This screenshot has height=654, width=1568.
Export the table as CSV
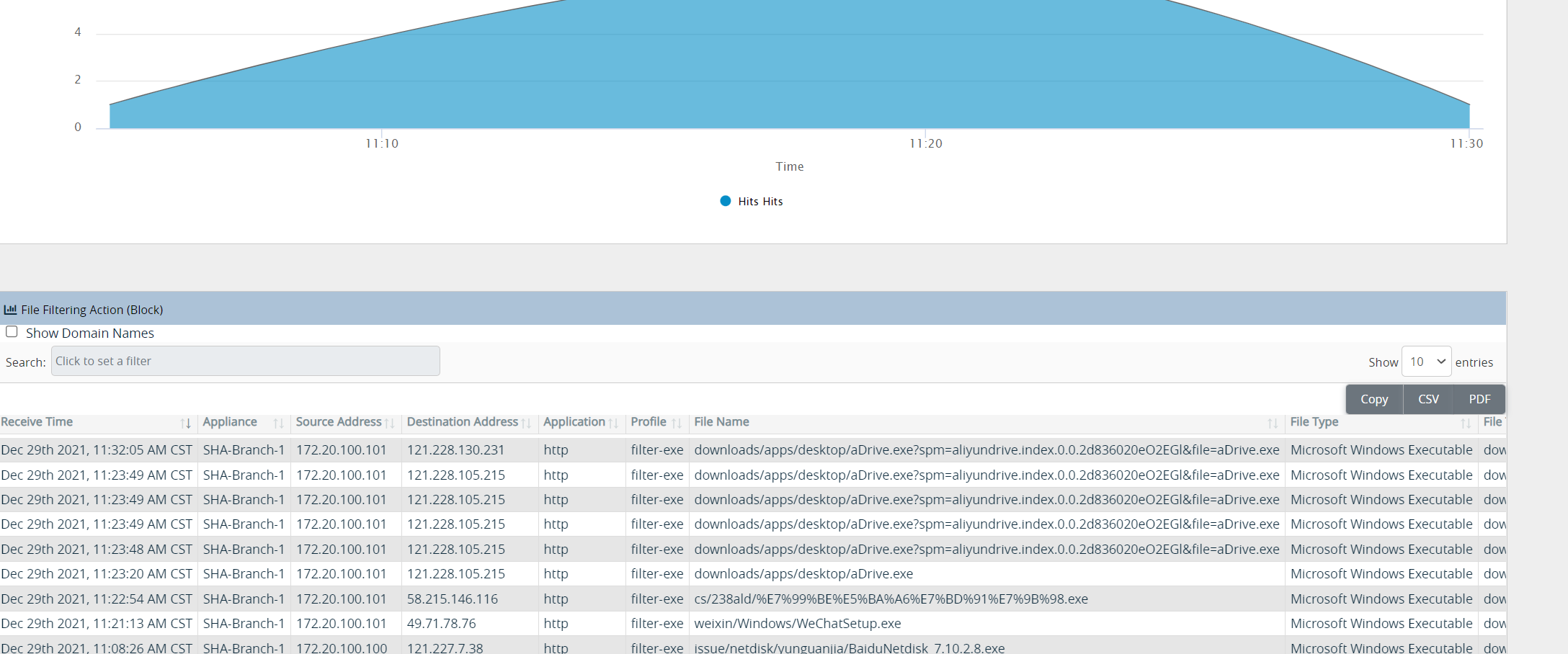click(x=1428, y=399)
